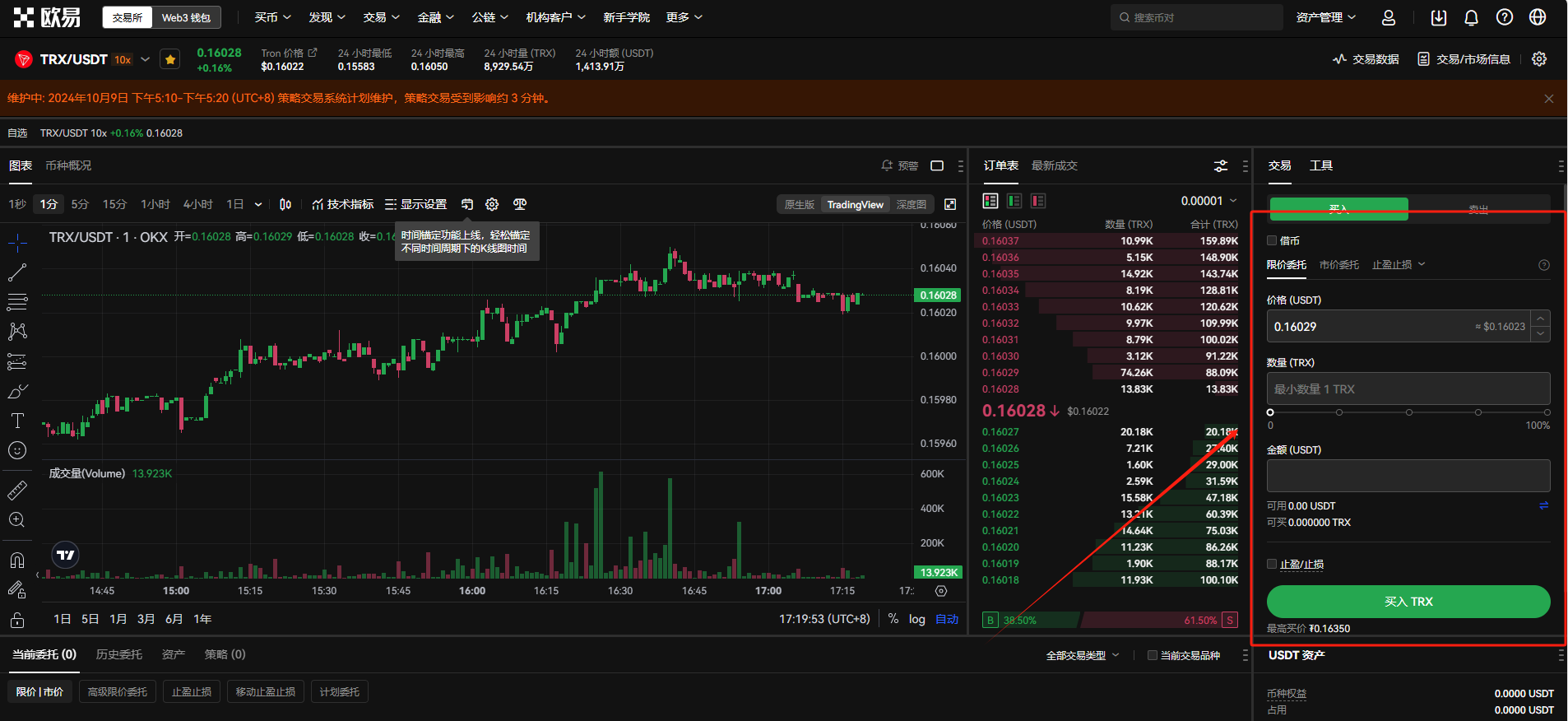Select the ruler measure tool
The height and width of the screenshot is (721, 1568).
pyautogui.click(x=17, y=491)
